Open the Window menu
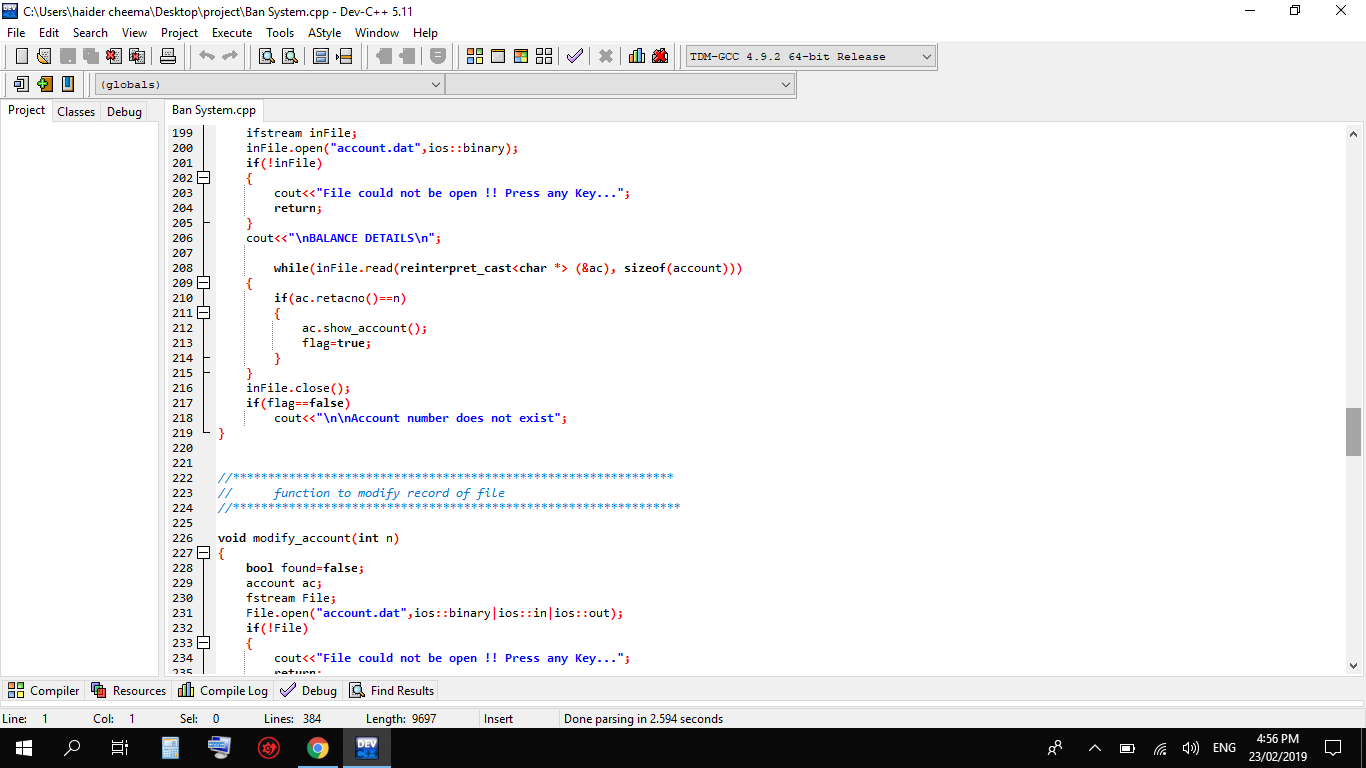Viewport: 1366px width, 768px height. point(377,33)
